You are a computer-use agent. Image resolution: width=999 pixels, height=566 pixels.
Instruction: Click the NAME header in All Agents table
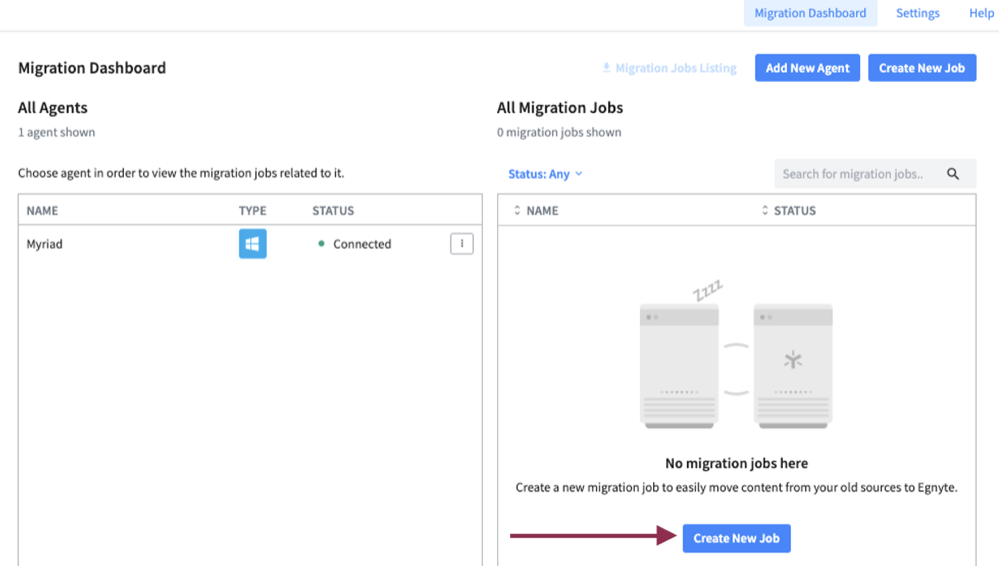pos(42,210)
